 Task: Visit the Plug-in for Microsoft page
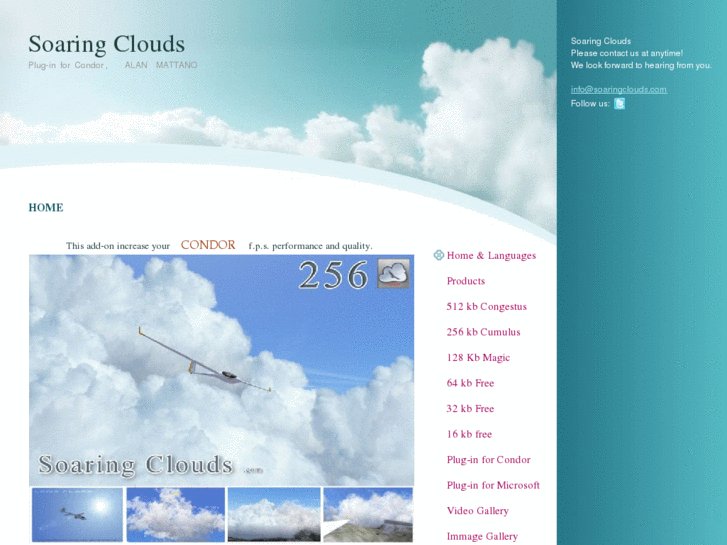click(493, 485)
